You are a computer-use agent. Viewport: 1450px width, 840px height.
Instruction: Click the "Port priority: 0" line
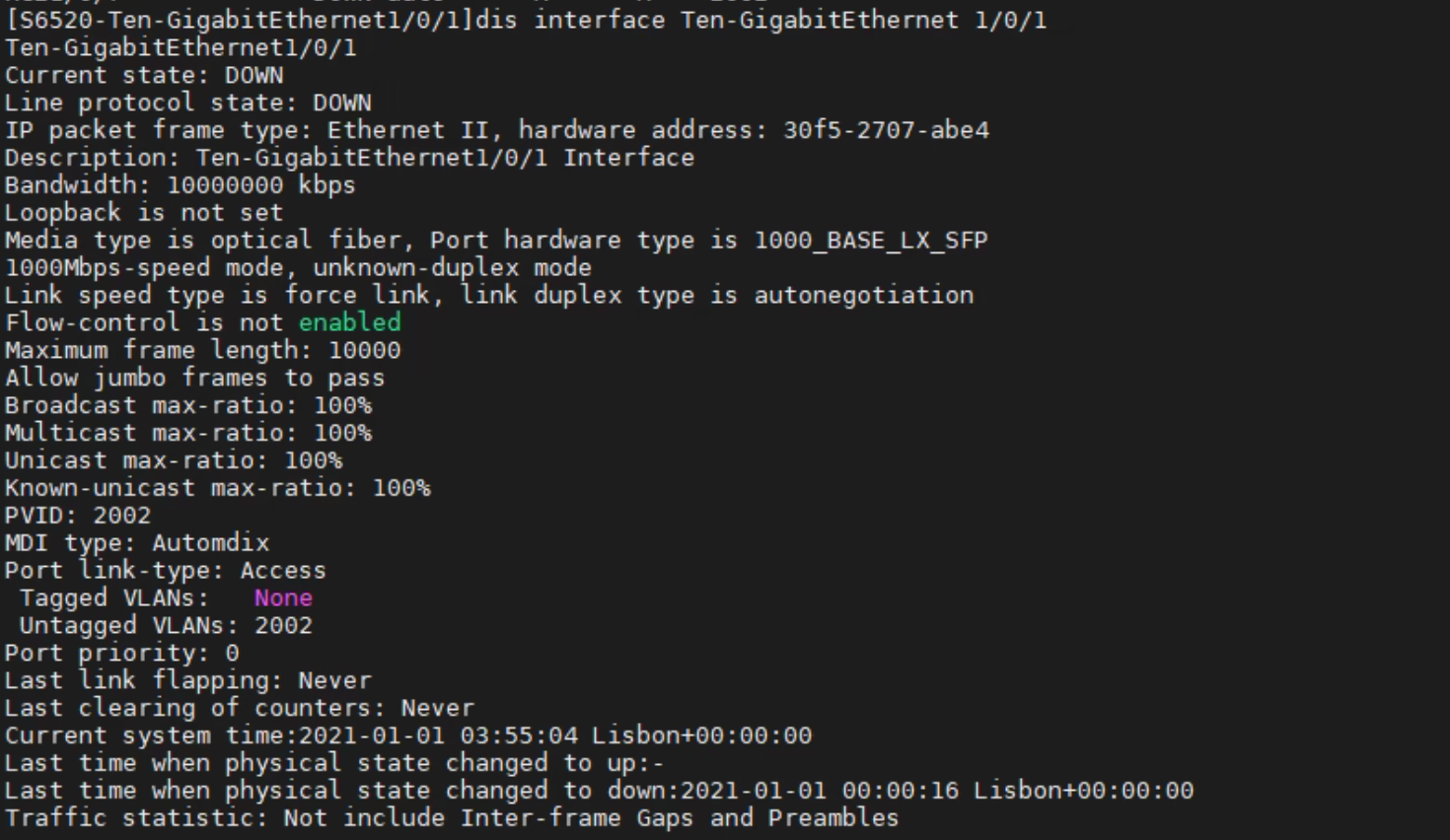(121, 653)
